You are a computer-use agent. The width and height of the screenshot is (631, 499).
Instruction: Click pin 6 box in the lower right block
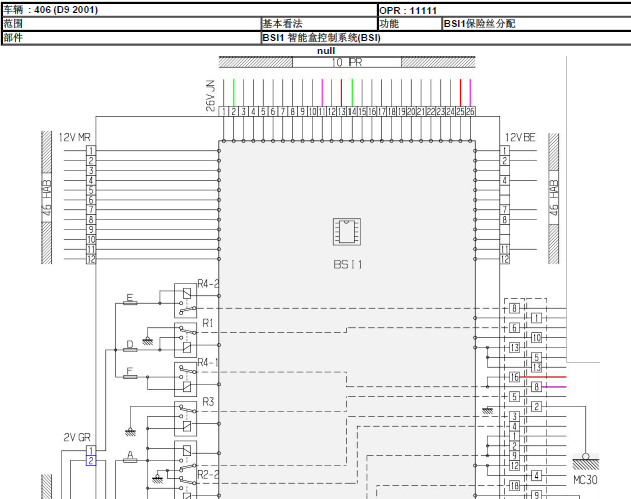point(514,328)
